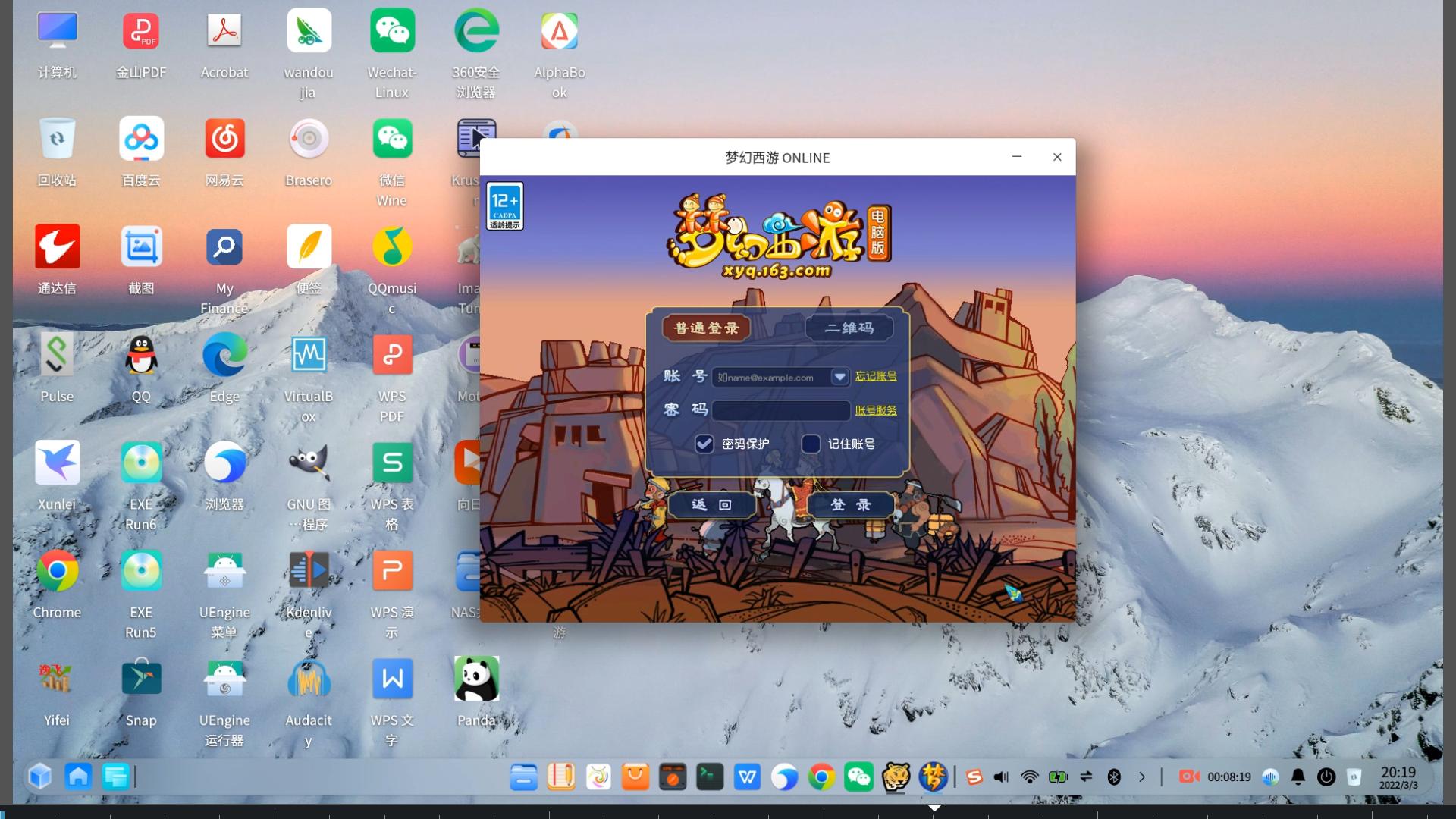Expand the hidden tray icons chevron
Screen dimensions: 1456x819
tap(1142, 777)
